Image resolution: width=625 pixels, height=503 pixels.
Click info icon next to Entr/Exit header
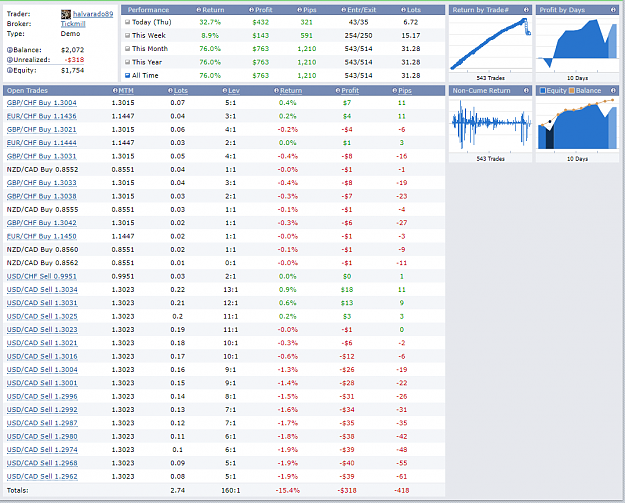coord(344,10)
